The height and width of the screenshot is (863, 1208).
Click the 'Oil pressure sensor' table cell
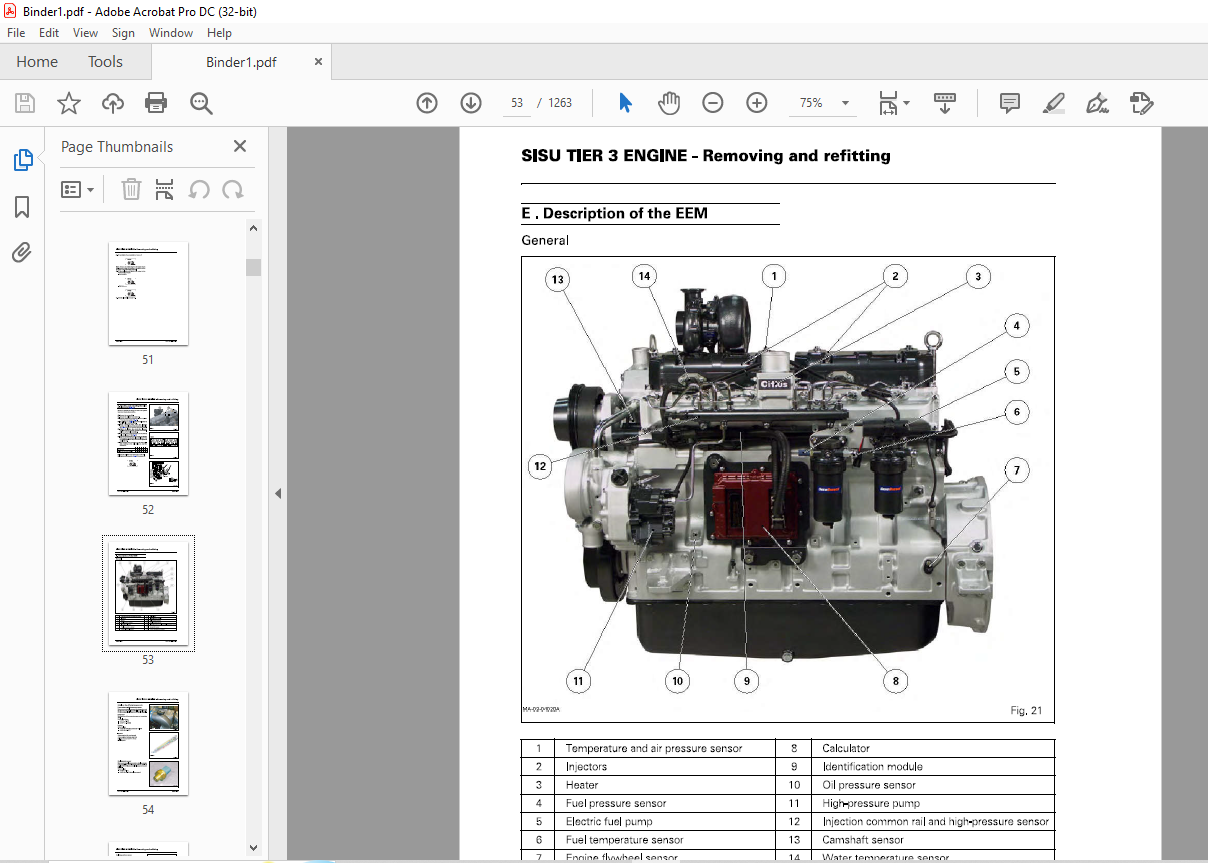tap(869, 785)
